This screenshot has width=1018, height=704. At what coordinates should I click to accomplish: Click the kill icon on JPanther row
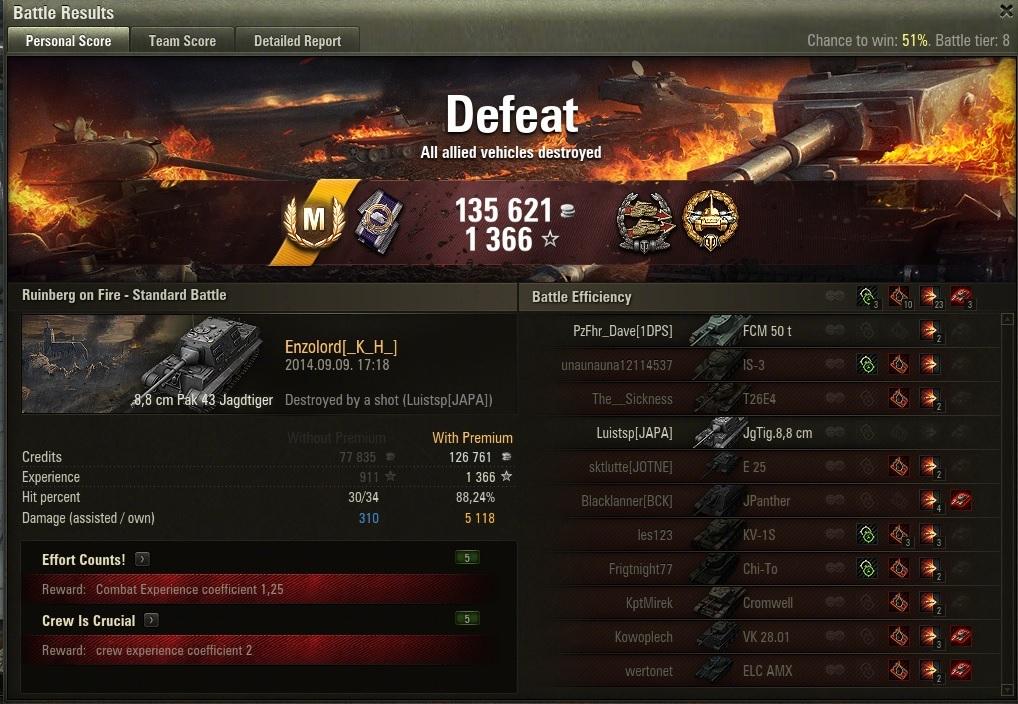tap(961, 500)
